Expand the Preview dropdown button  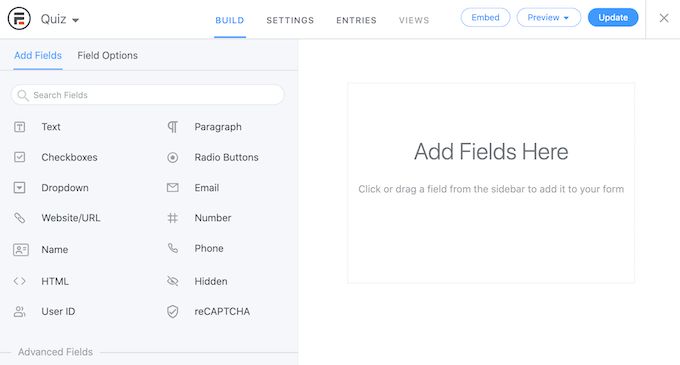pos(549,17)
